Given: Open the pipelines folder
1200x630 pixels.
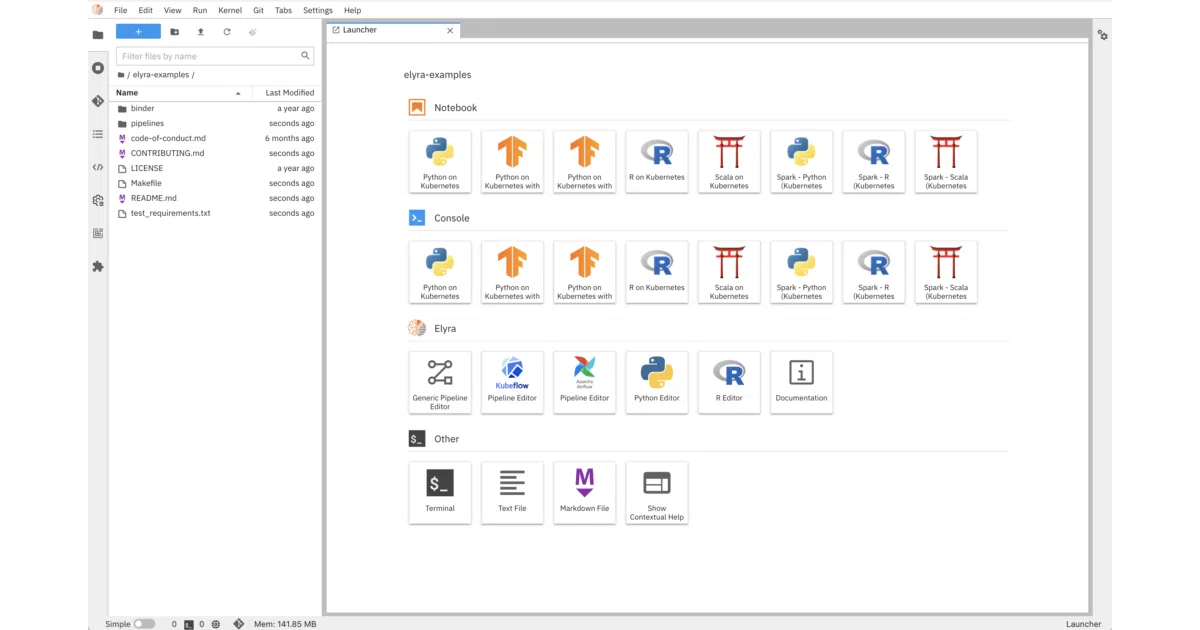Looking at the screenshot, I should point(215,123).
